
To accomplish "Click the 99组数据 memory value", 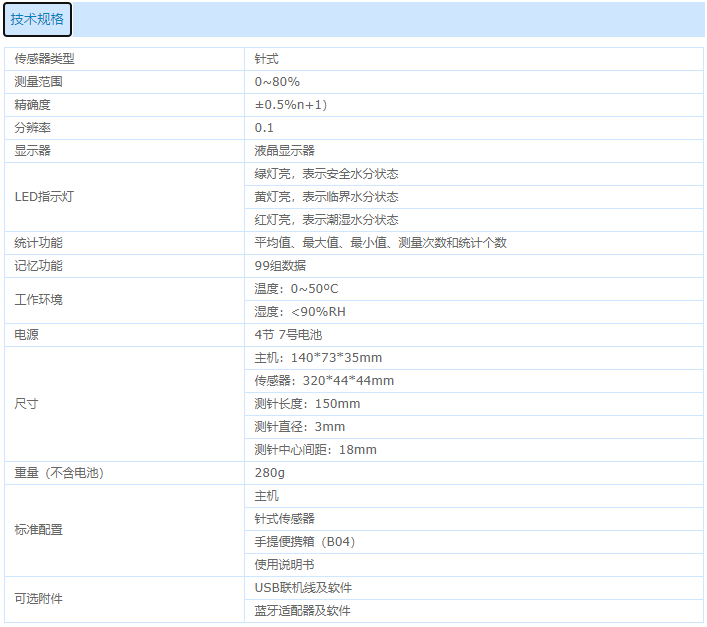I will tap(280, 266).
